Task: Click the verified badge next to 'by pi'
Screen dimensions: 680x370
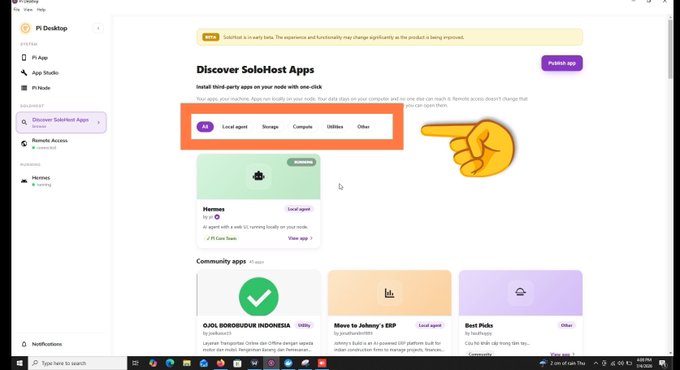Action: click(217, 217)
